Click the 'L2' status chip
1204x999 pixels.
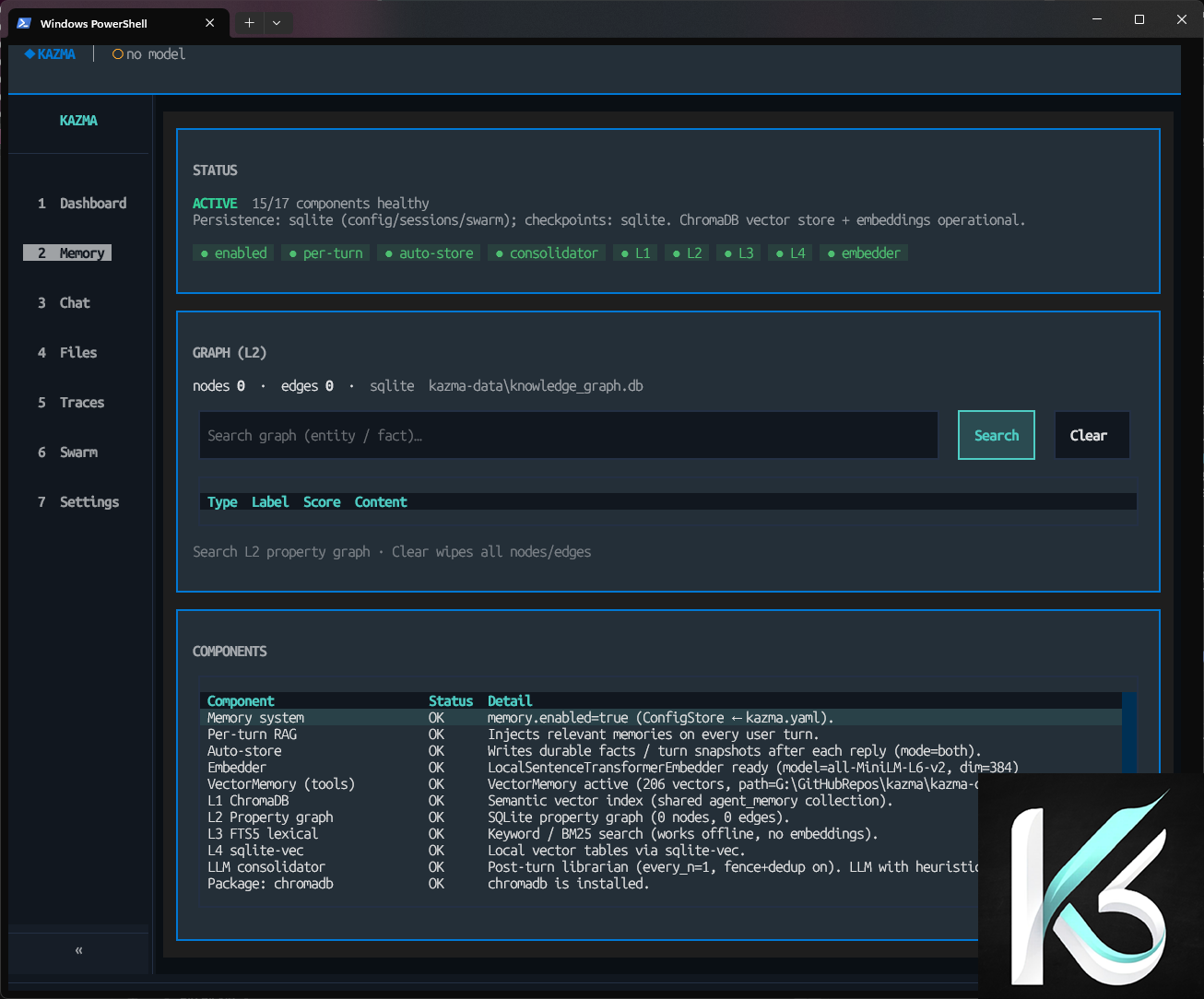pos(687,253)
